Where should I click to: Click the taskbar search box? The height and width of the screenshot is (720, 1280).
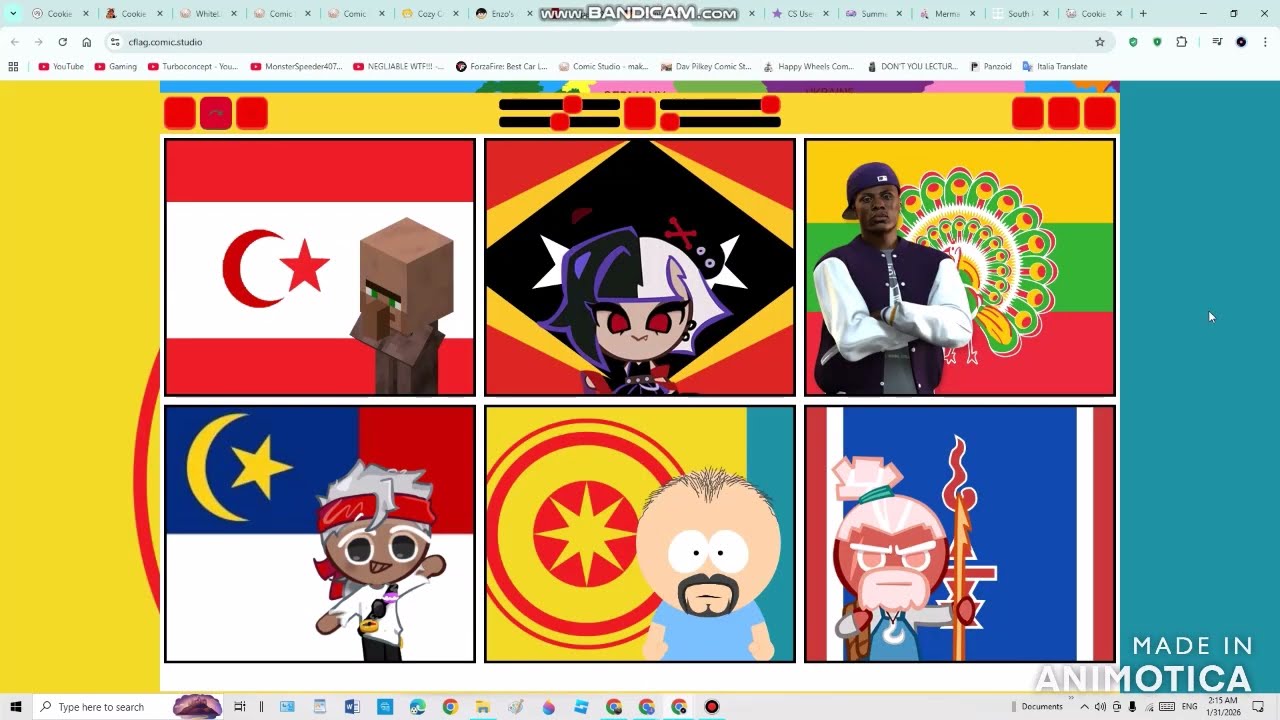coord(128,706)
